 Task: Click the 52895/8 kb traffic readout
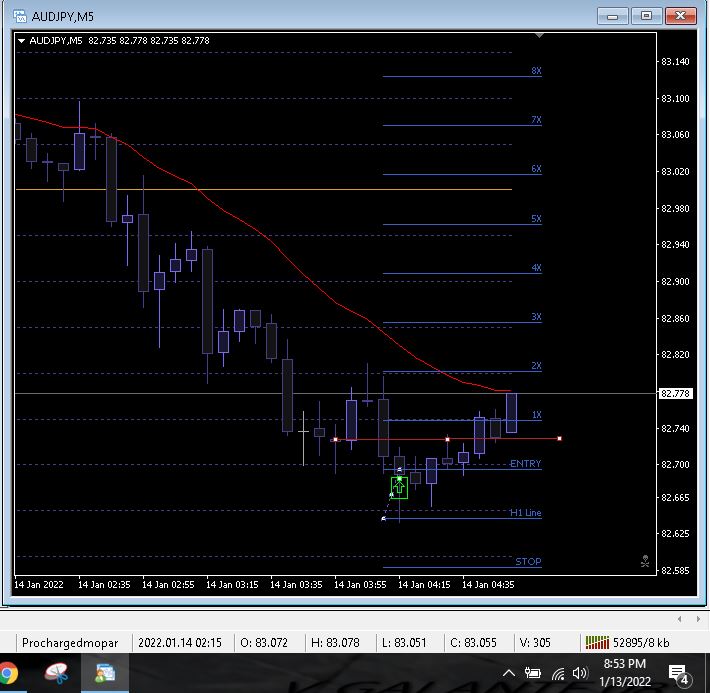(x=641, y=643)
